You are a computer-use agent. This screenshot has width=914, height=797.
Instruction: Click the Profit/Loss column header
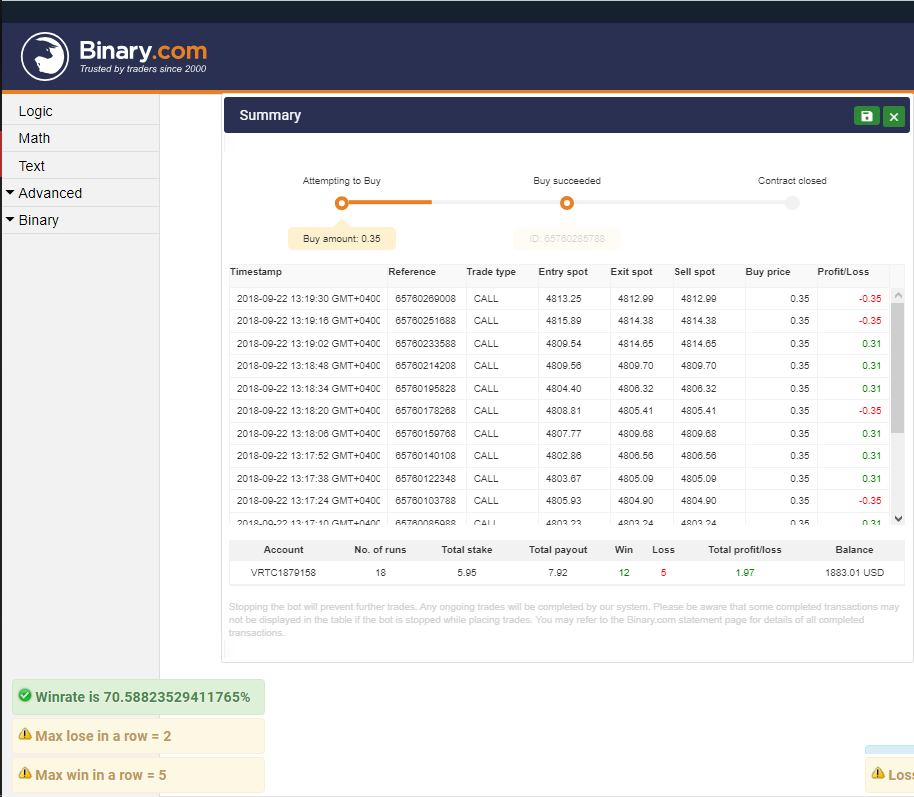(x=843, y=272)
